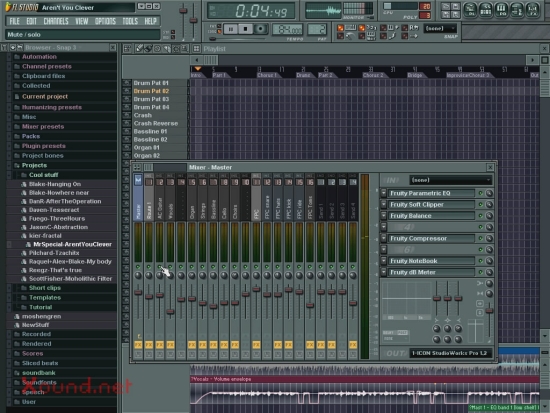
Task: Open FX slot on Master mixer track
Action: coord(138,345)
